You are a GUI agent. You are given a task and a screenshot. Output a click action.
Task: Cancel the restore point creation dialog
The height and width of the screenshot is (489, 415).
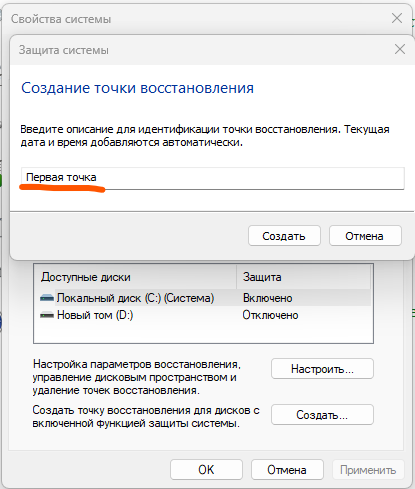click(x=365, y=236)
